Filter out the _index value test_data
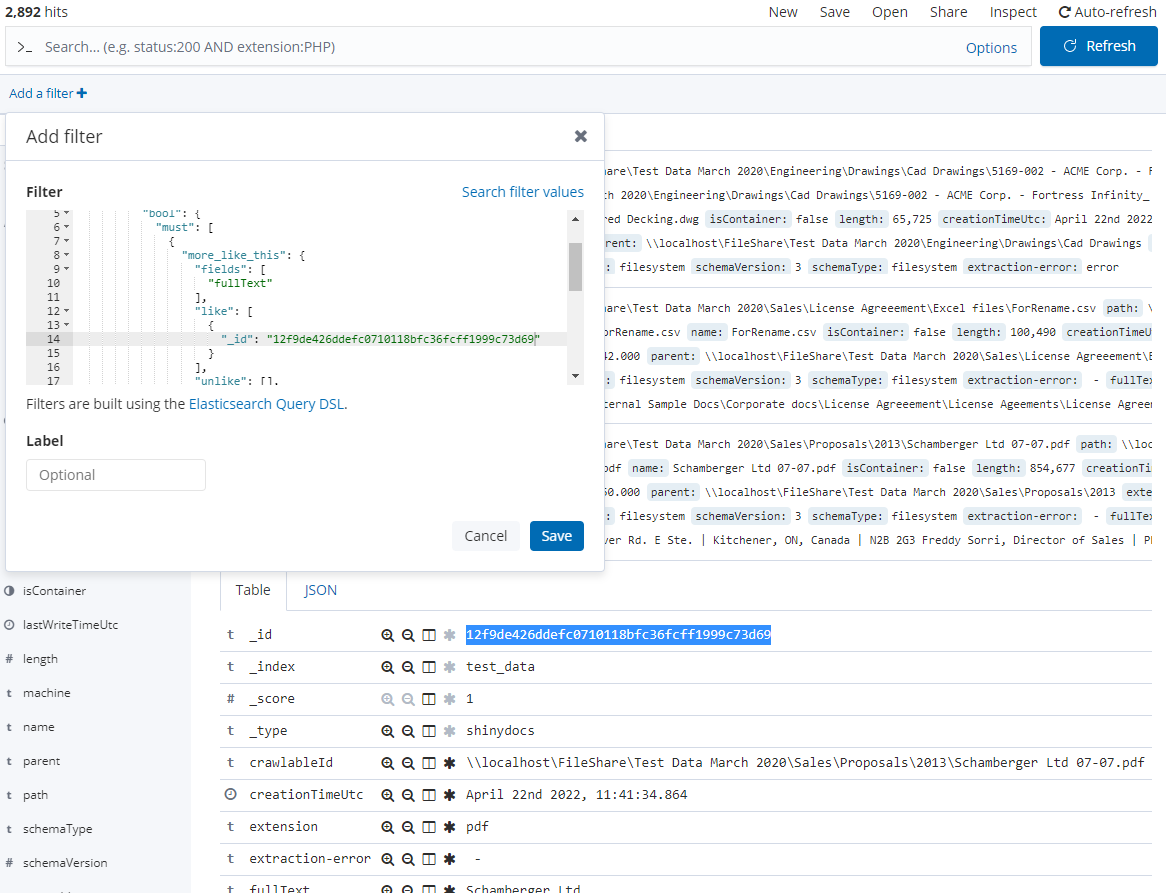The width and height of the screenshot is (1166, 893). click(x=408, y=667)
